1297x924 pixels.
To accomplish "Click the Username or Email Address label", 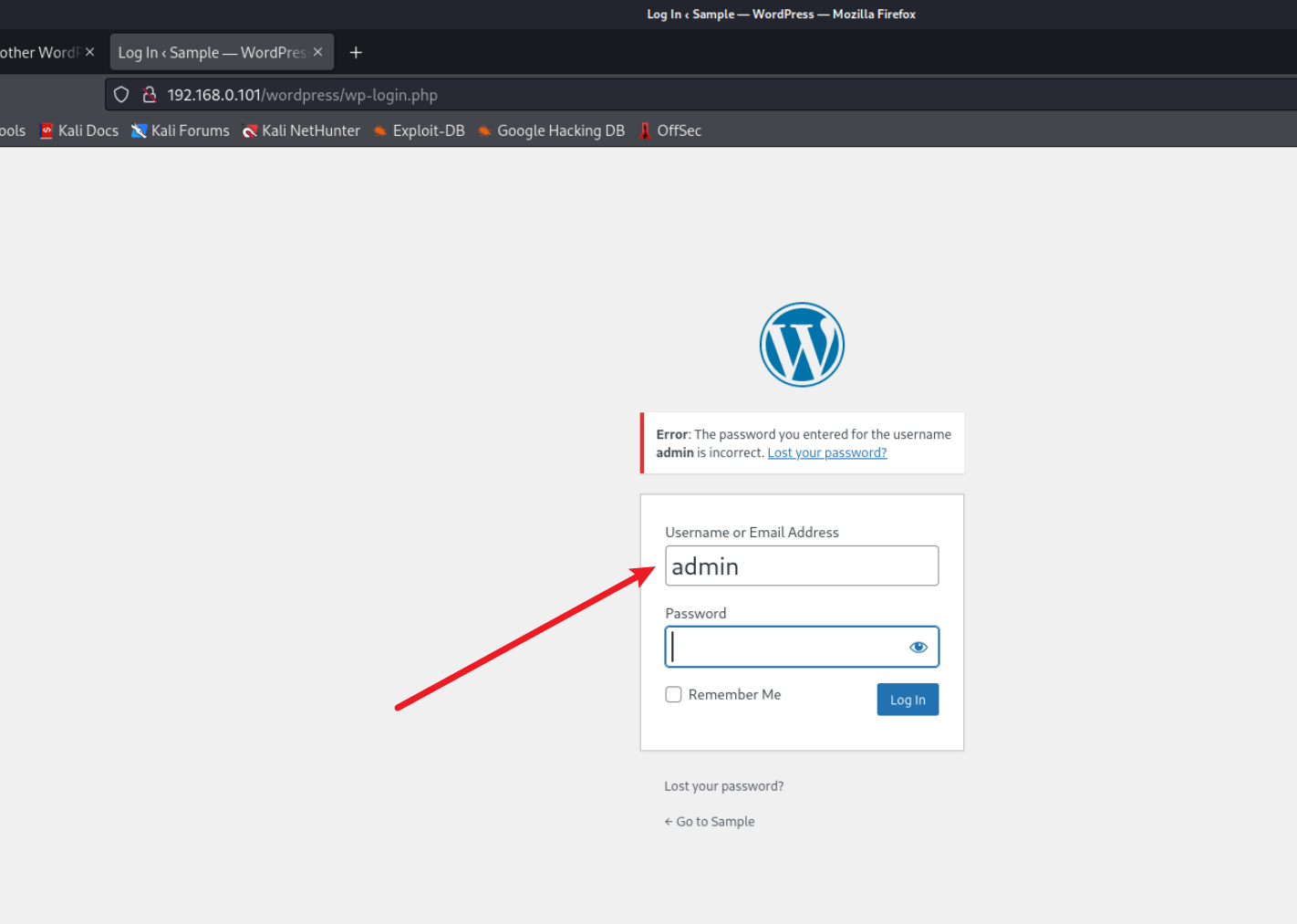I will tap(752, 533).
